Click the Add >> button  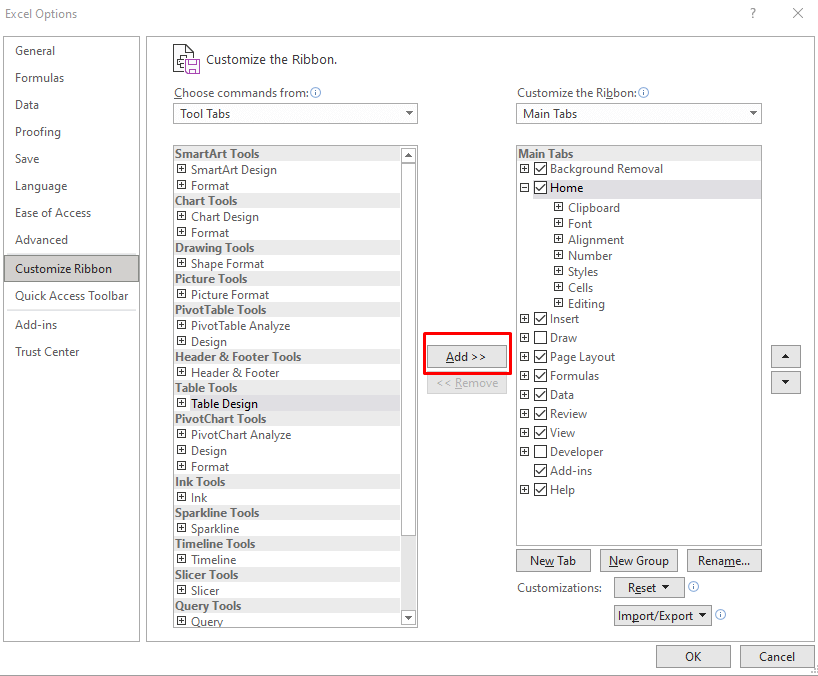[x=466, y=357]
